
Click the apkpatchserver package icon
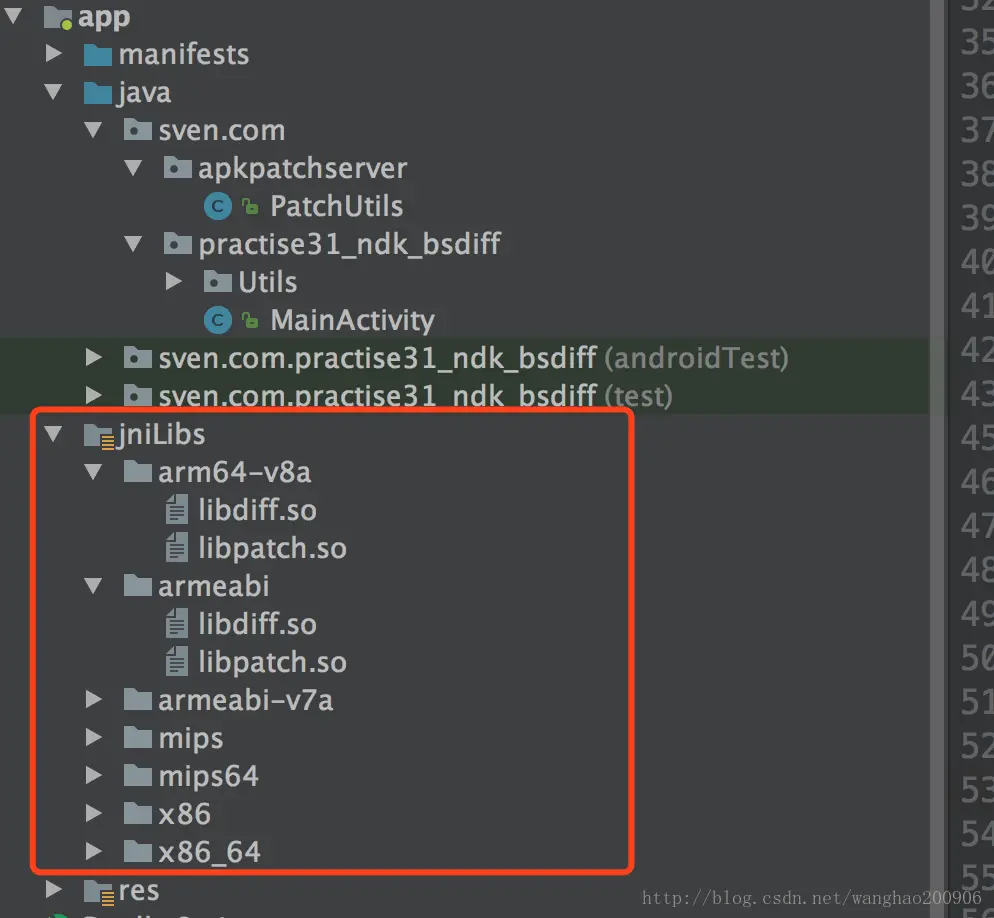tap(178, 168)
